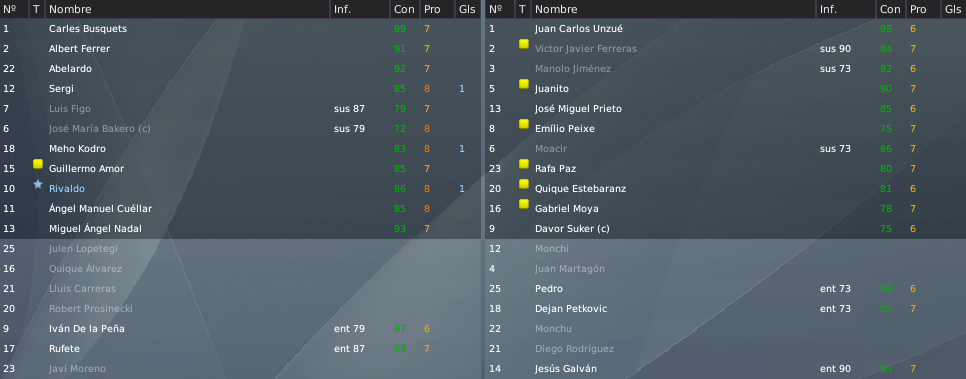966x379 pixels.
Task: Sort the left team by Con header
Action: [x=405, y=9]
